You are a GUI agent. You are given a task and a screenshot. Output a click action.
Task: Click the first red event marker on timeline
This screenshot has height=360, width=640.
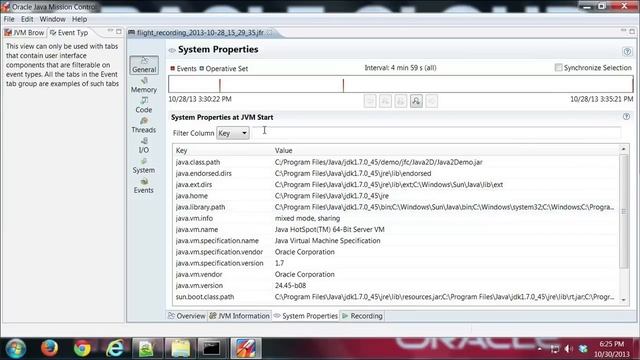pos(220,85)
